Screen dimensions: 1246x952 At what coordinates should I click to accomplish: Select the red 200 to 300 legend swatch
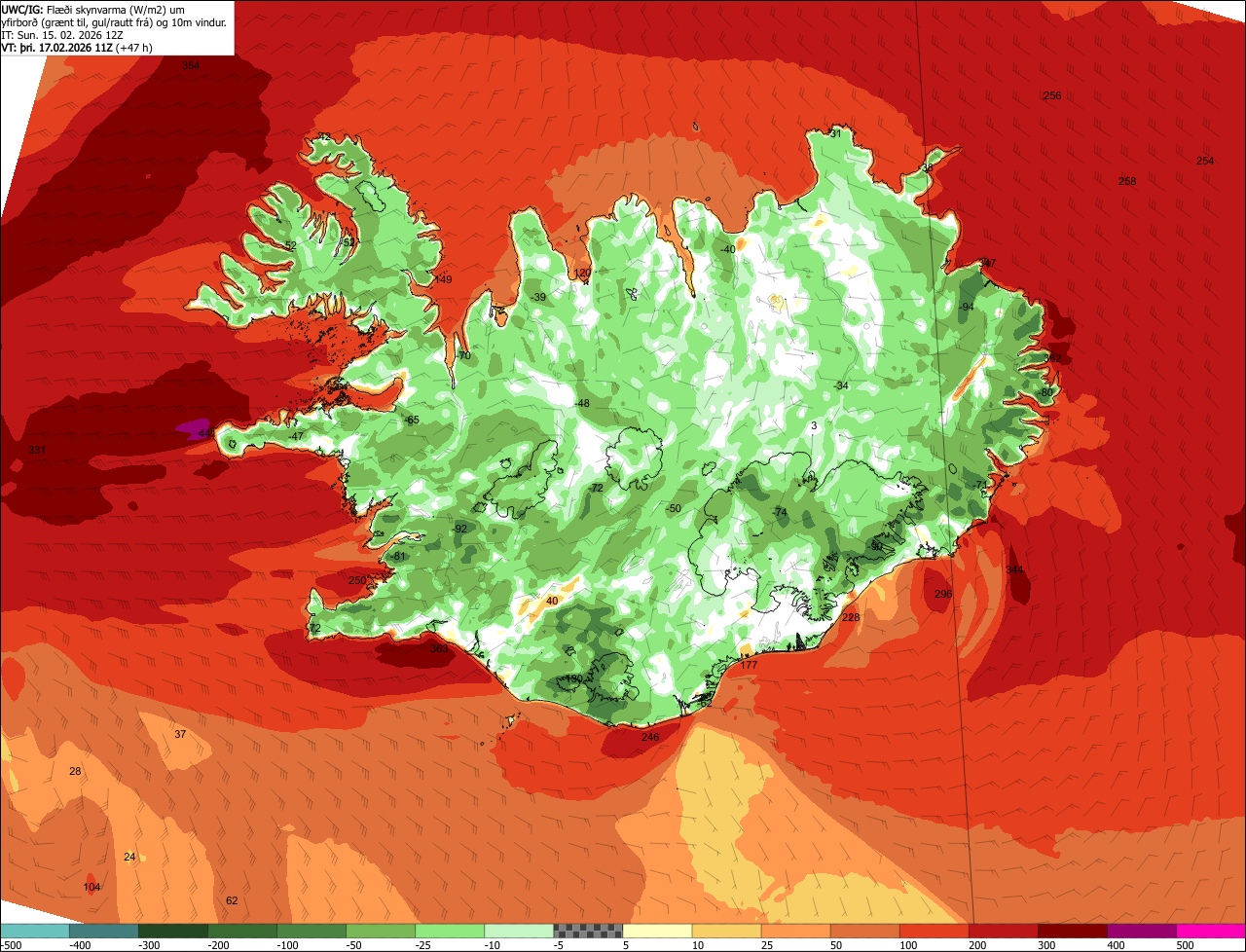[1003, 931]
